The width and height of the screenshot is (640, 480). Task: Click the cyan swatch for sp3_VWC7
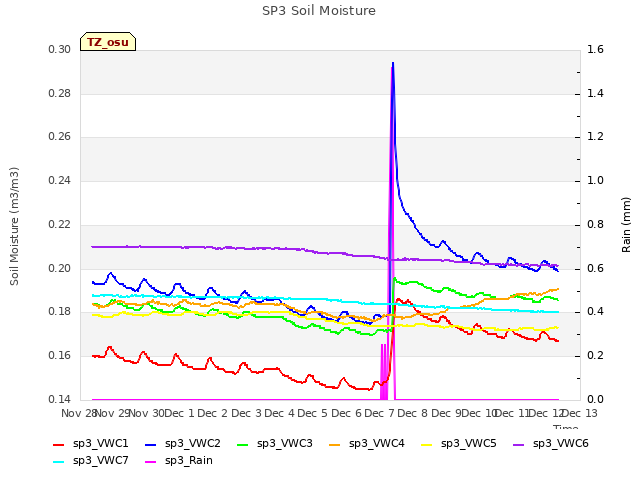tap(59, 462)
